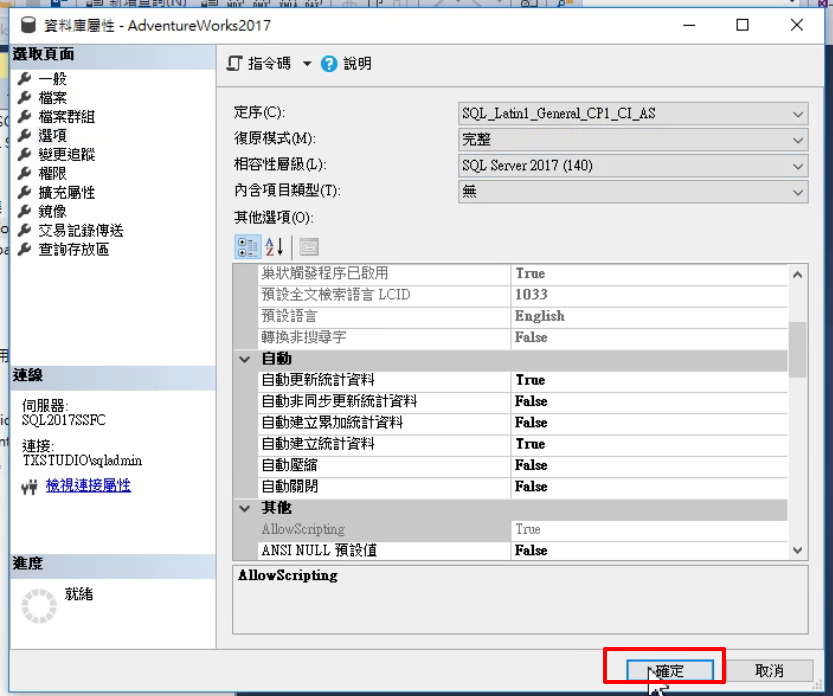Select the 自動建立累加統計資料 row
This screenshot has width=833, height=696.
pyautogui.click(x=523, y=422)
